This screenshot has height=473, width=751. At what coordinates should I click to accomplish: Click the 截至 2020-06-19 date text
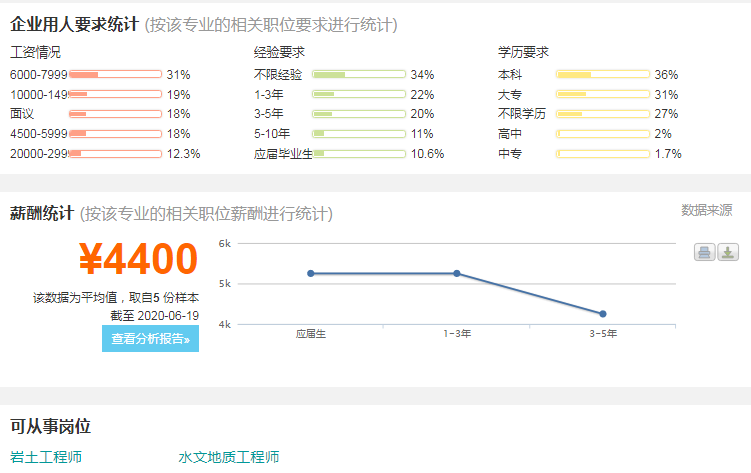[x=154, y=316]
